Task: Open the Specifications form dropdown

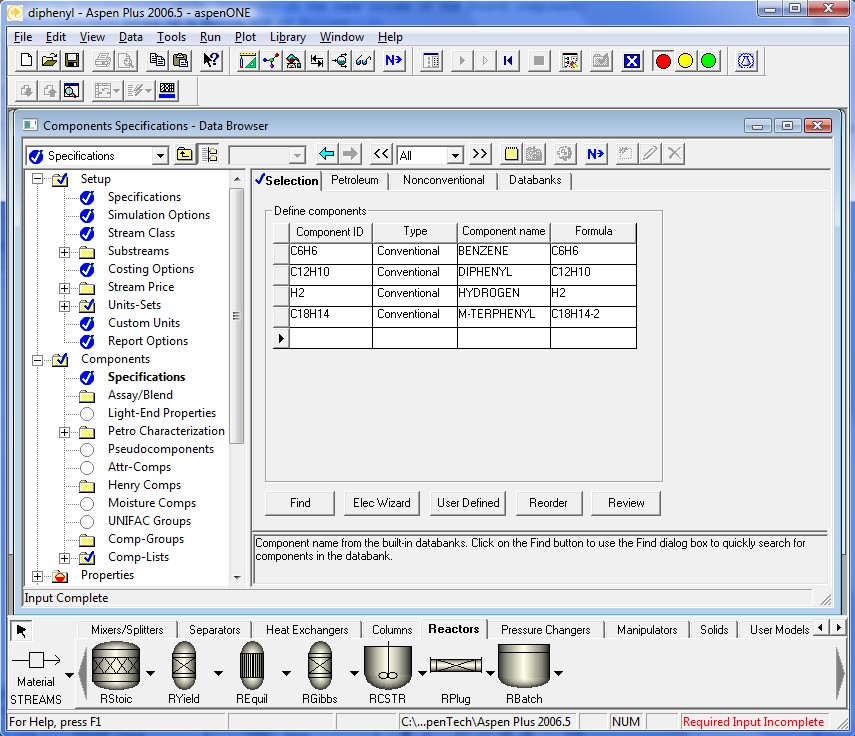Action: [159, 156]
